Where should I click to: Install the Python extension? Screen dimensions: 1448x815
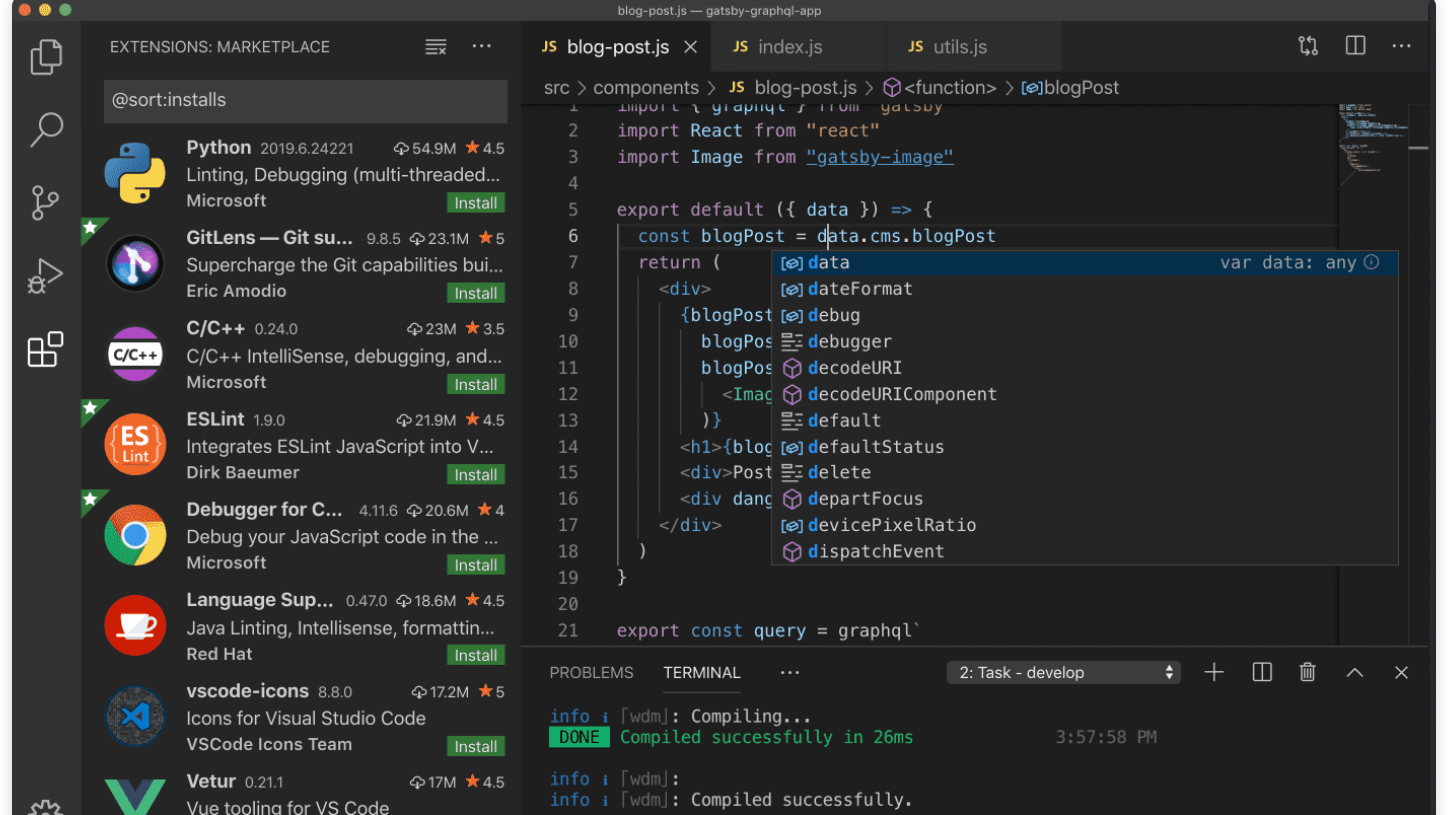(476, 203)
